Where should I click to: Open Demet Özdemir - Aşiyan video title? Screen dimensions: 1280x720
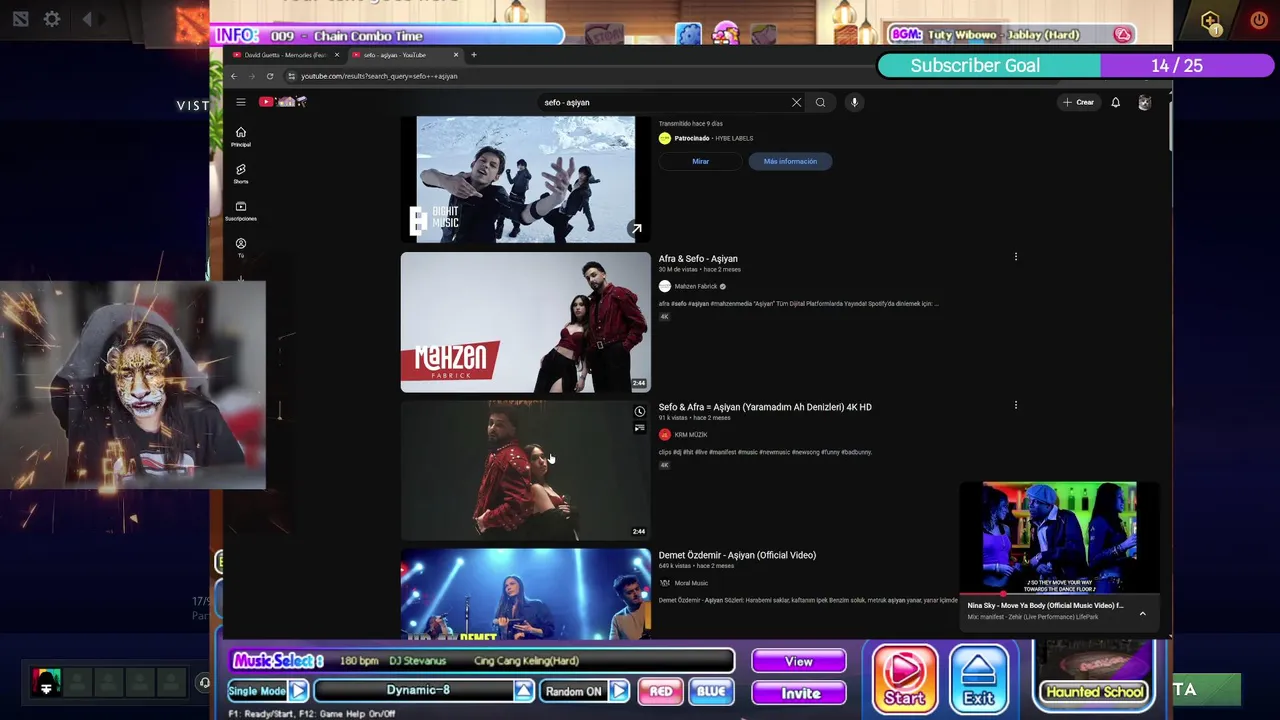click(737, 555)
